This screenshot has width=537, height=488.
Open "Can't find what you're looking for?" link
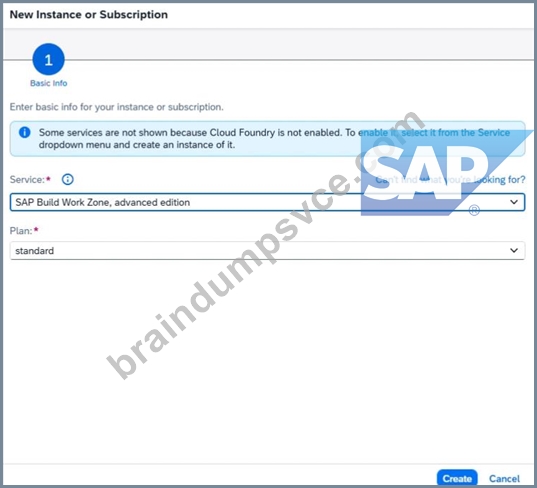pyautogui.click(x=450, y=179)
